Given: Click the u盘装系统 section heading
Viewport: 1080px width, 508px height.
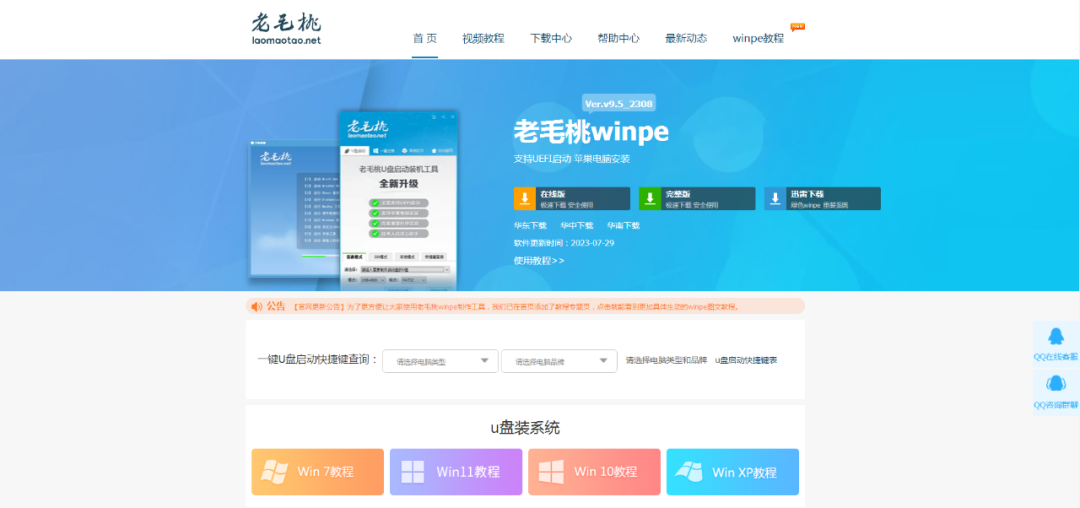Looking at the screenshot, I should tap(525, 428).
